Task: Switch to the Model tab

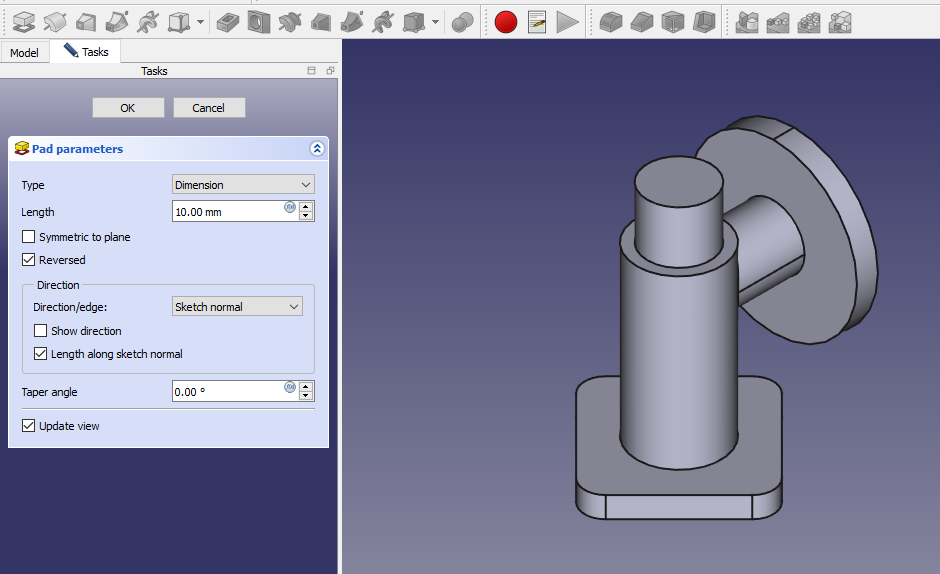Action: pos(24,52)
